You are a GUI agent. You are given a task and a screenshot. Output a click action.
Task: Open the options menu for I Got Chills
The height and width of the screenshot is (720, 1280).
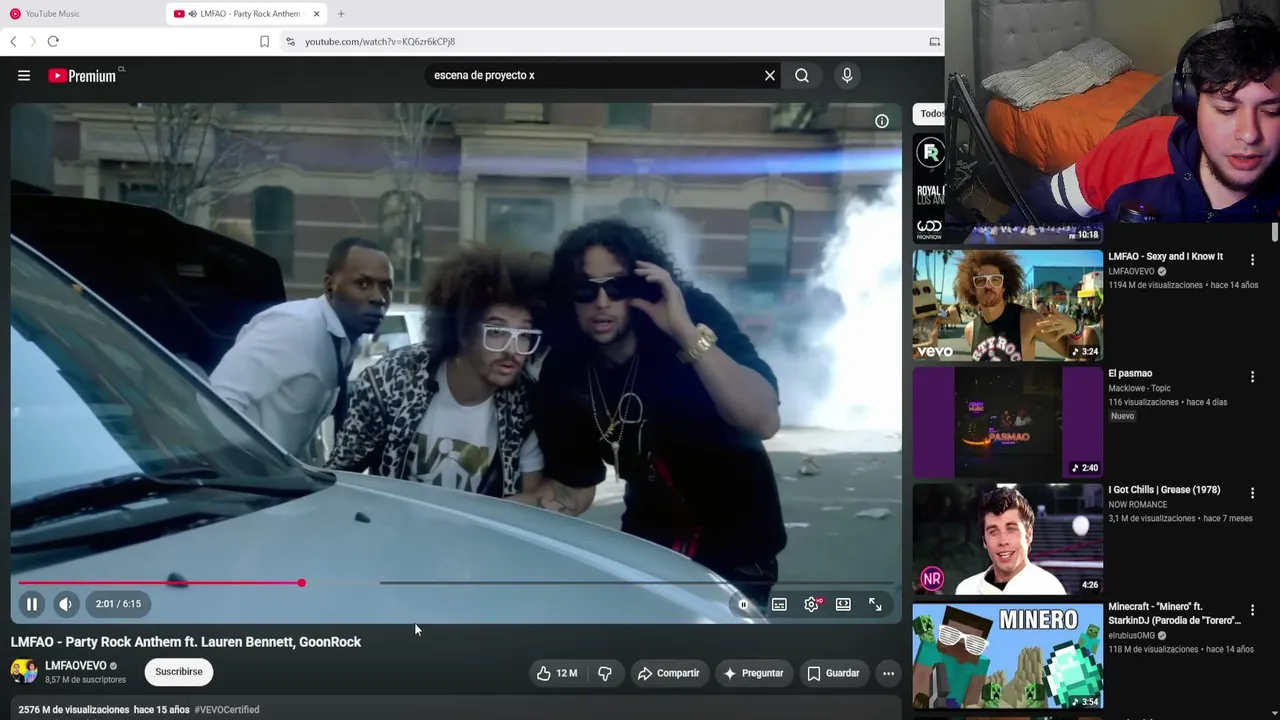click(1252, 493)
